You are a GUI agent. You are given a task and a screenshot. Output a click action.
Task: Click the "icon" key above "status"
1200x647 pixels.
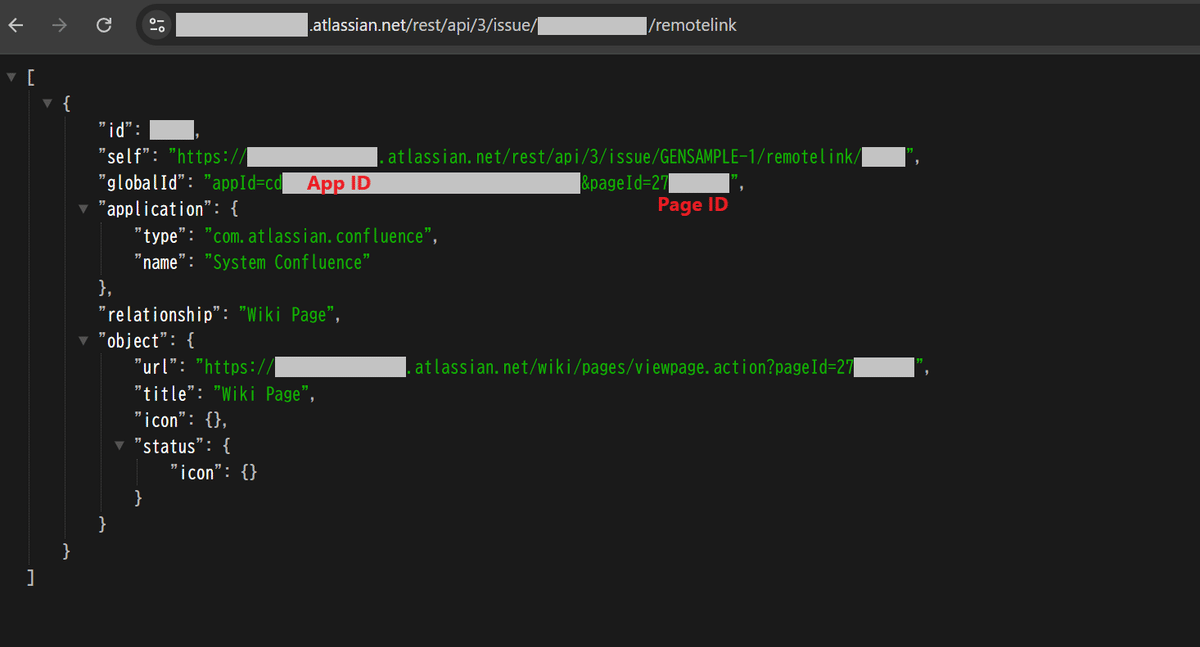(163, 420)
